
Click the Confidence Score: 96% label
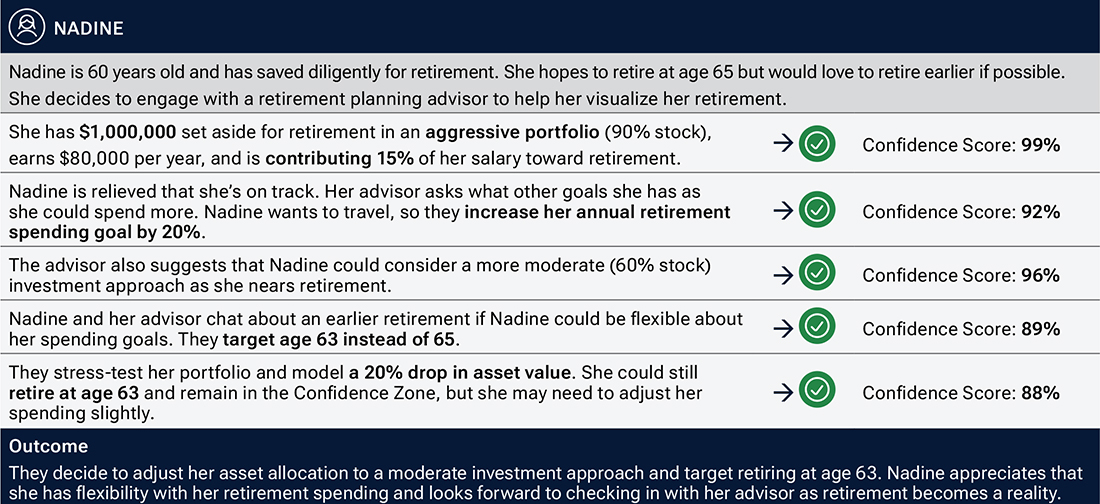pos(960,275)
